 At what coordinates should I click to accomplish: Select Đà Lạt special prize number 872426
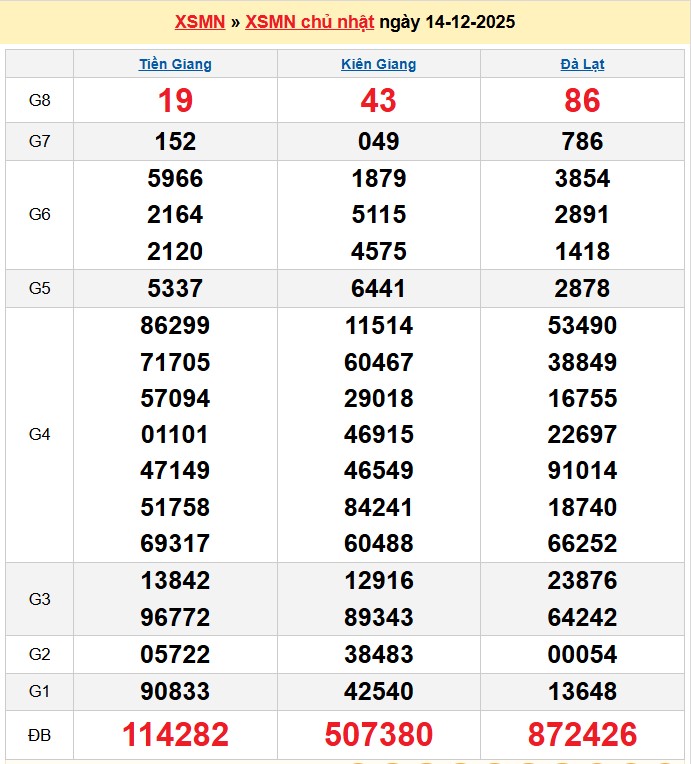click(582, 735)
